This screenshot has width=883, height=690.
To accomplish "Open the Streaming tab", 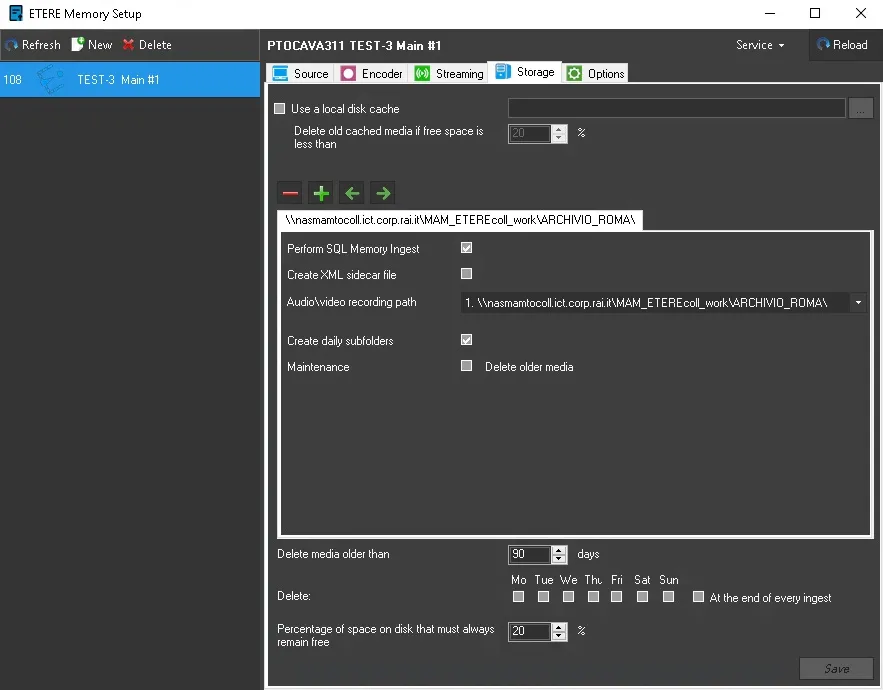I will 448,73.
